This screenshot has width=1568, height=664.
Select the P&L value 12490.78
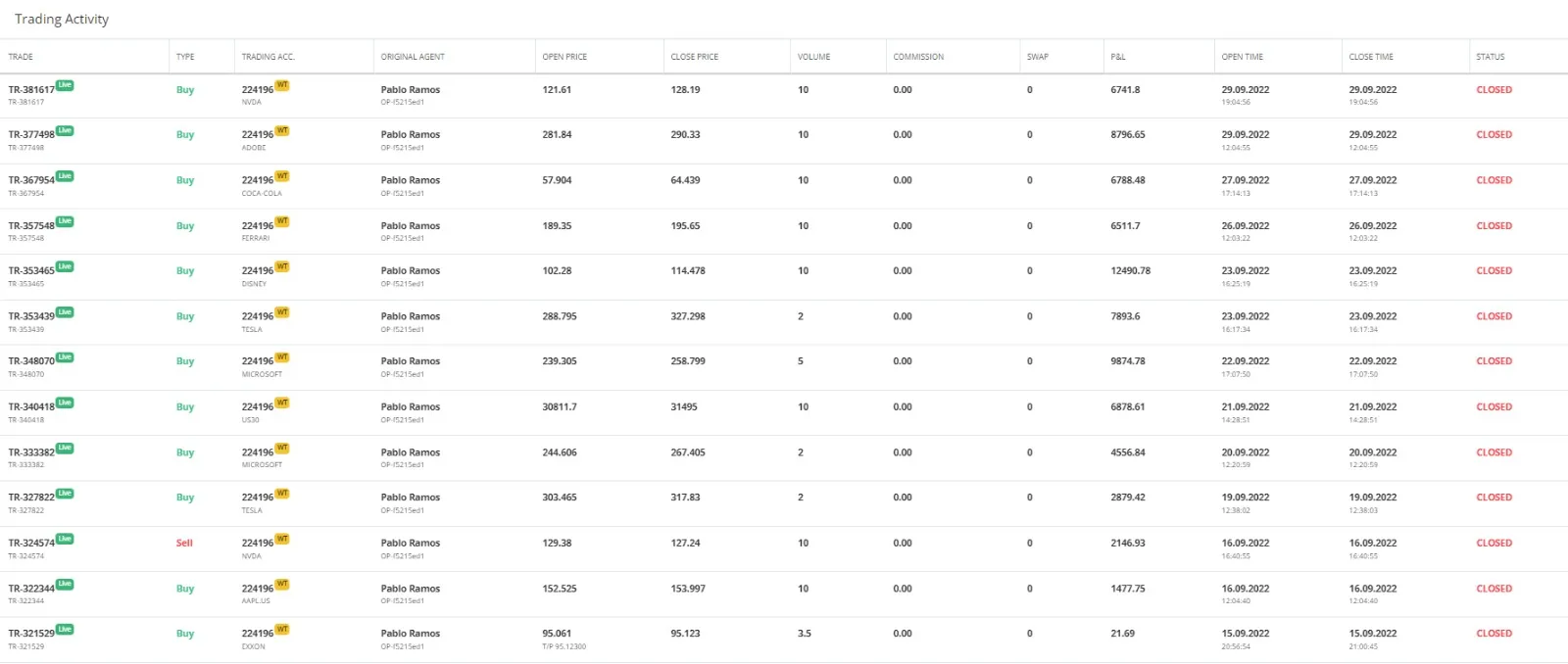tap(1131, 271)
